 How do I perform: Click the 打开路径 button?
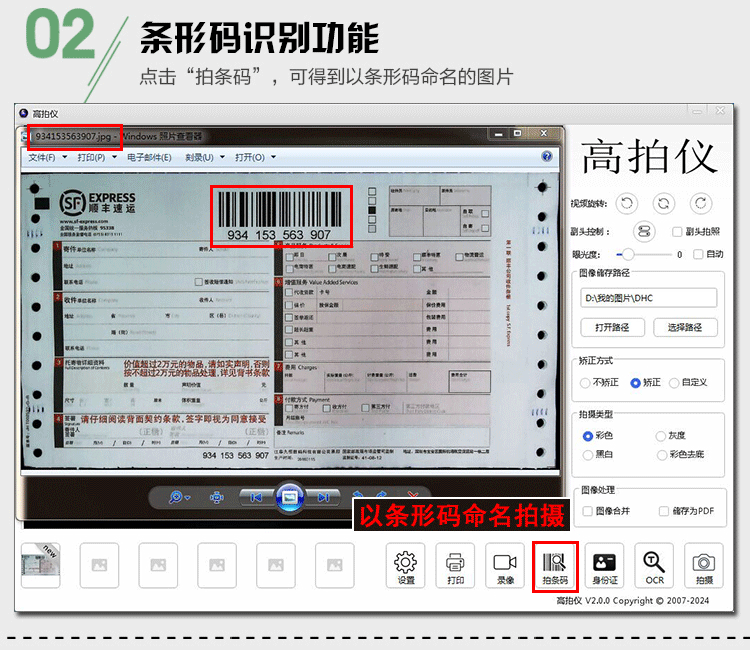[x=612, y=328]
